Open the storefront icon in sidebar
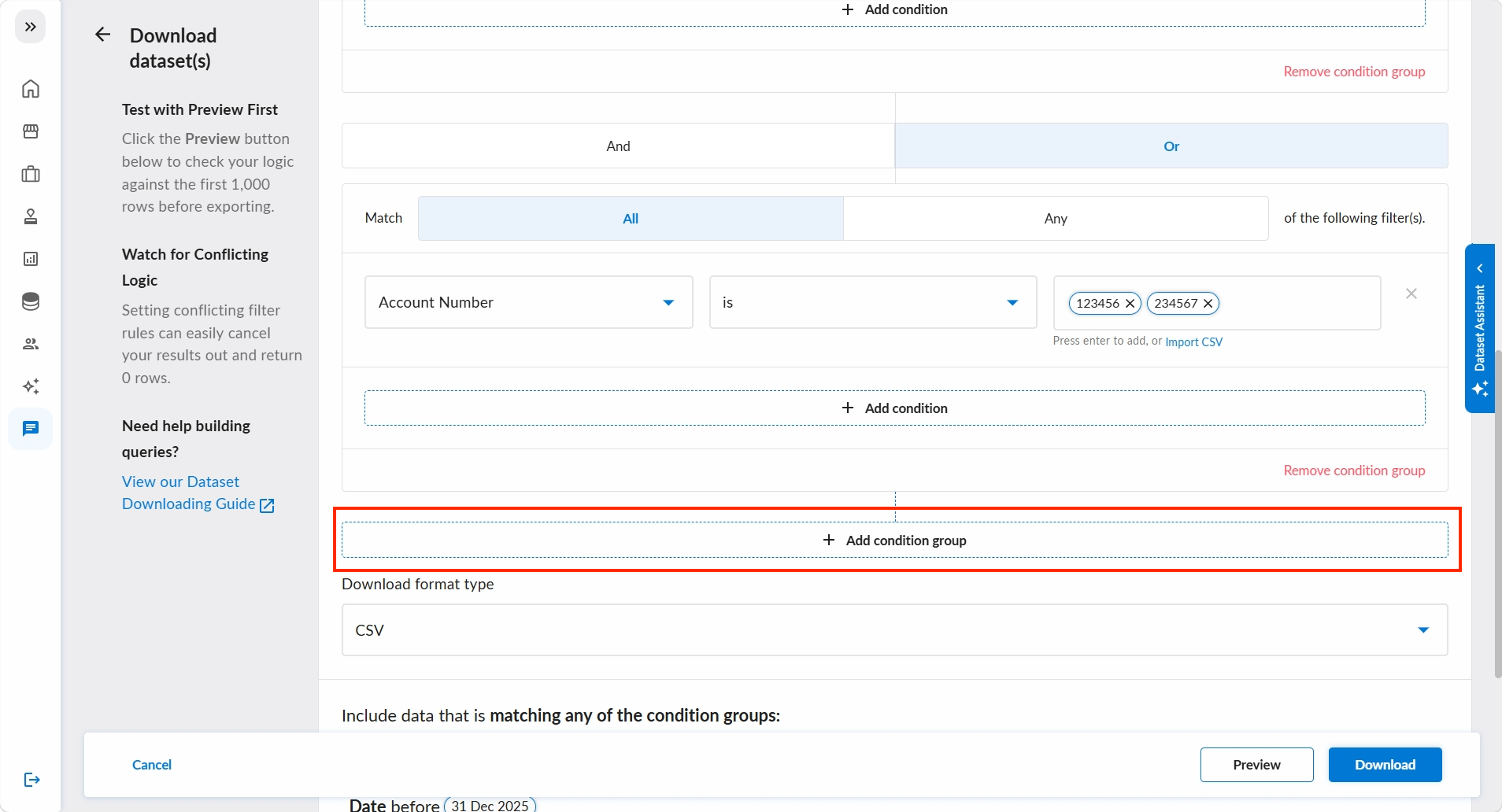This screenshot has width=1502, height=812. coord(31,131)
